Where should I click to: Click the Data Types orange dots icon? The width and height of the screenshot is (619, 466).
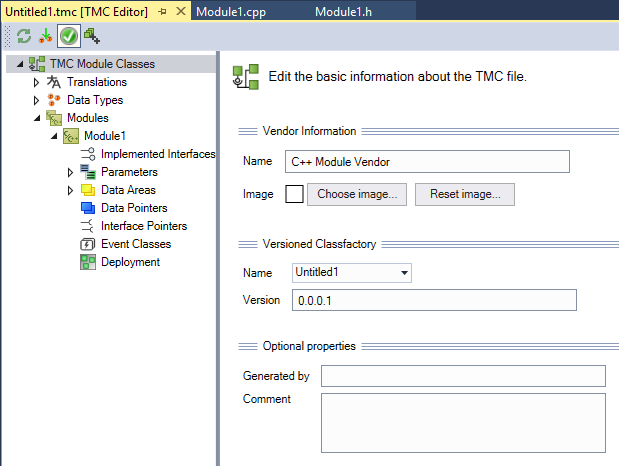[x=54, y=100]
